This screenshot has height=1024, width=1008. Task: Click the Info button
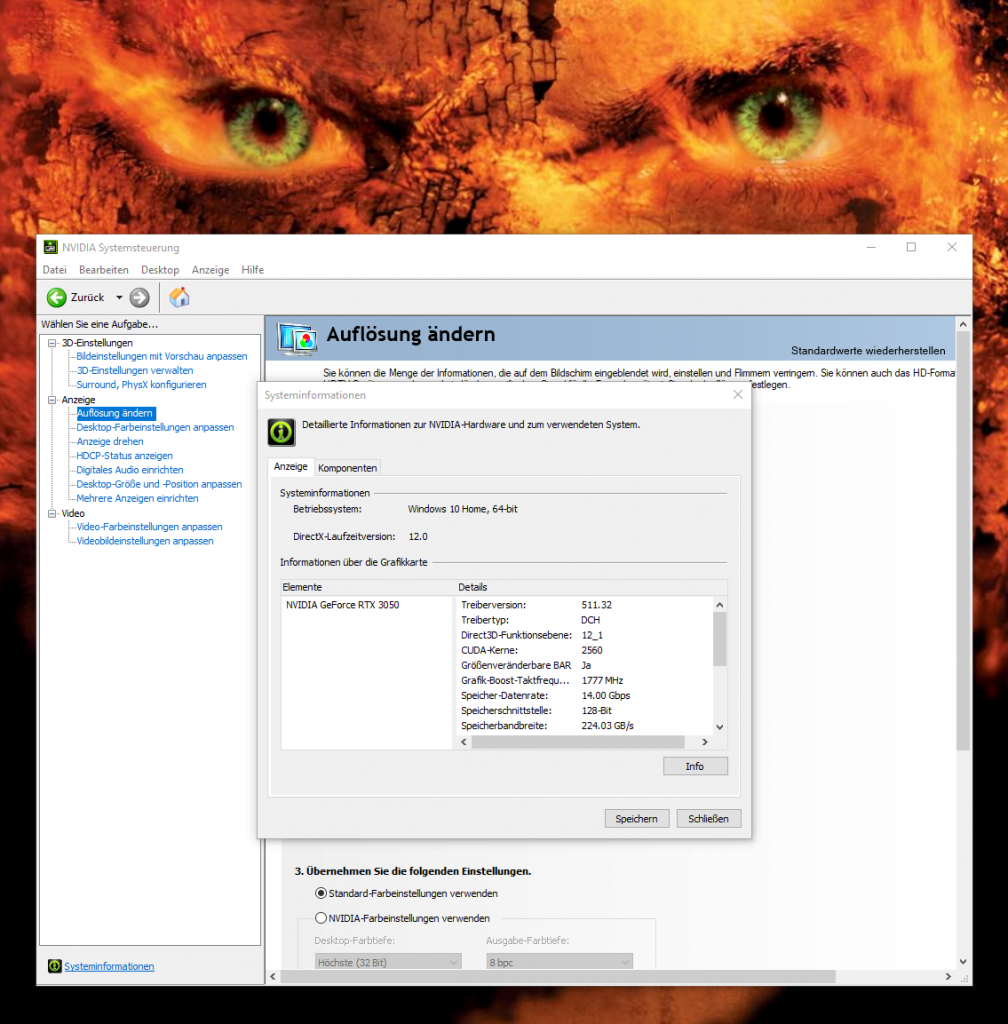pos(695,766)
